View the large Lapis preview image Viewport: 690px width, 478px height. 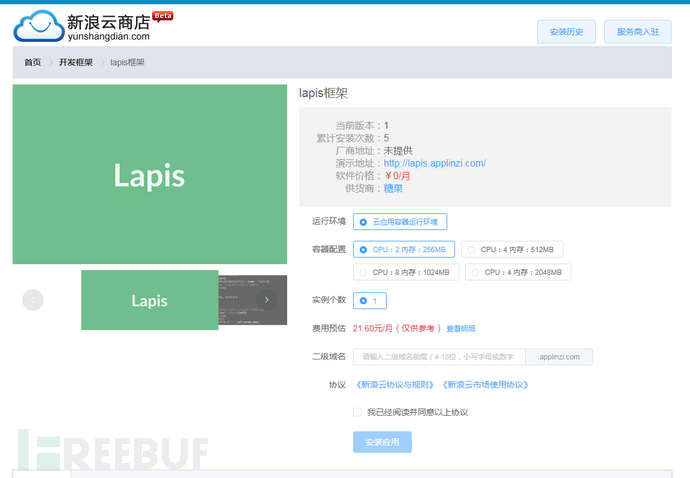tap(150, 174)
